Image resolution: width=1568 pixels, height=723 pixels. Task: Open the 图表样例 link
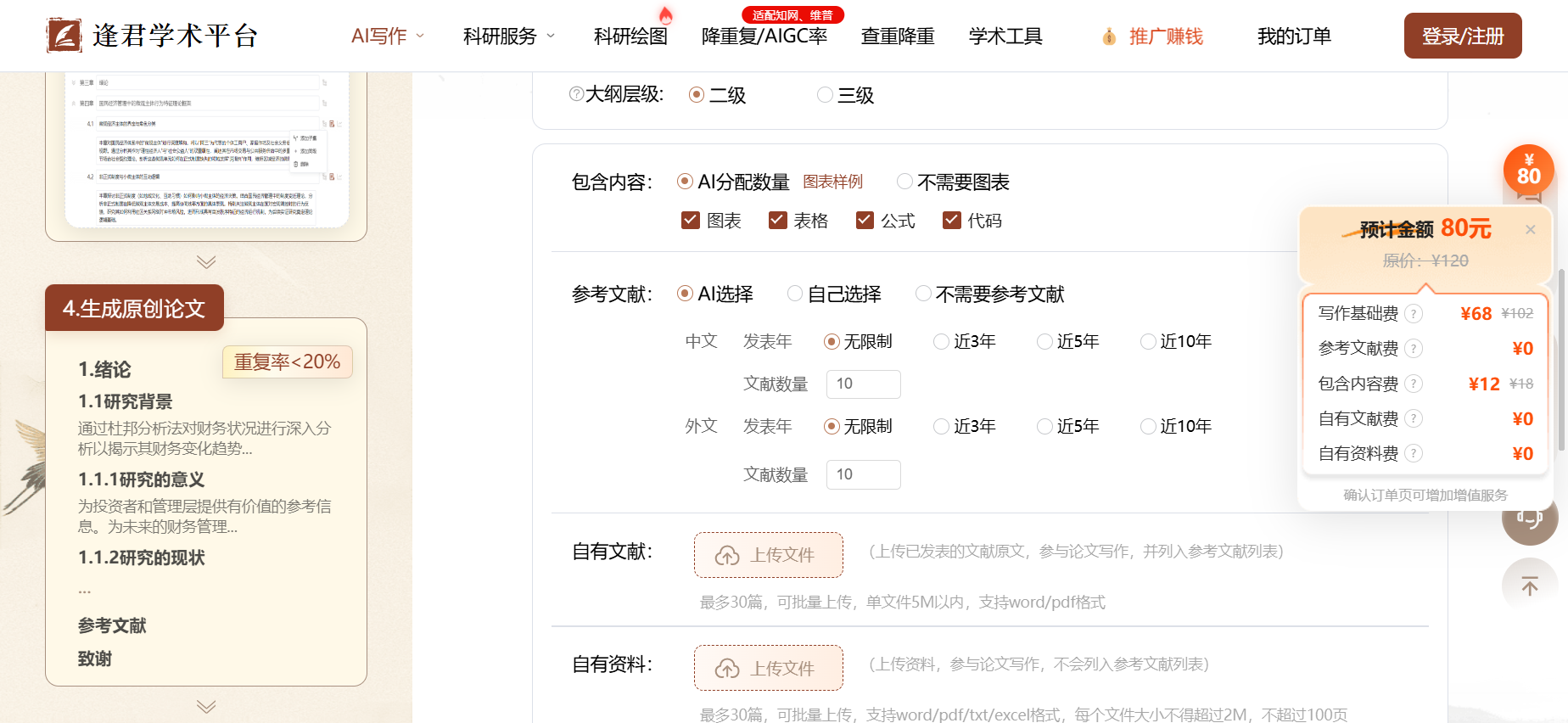tap(832, 182)
